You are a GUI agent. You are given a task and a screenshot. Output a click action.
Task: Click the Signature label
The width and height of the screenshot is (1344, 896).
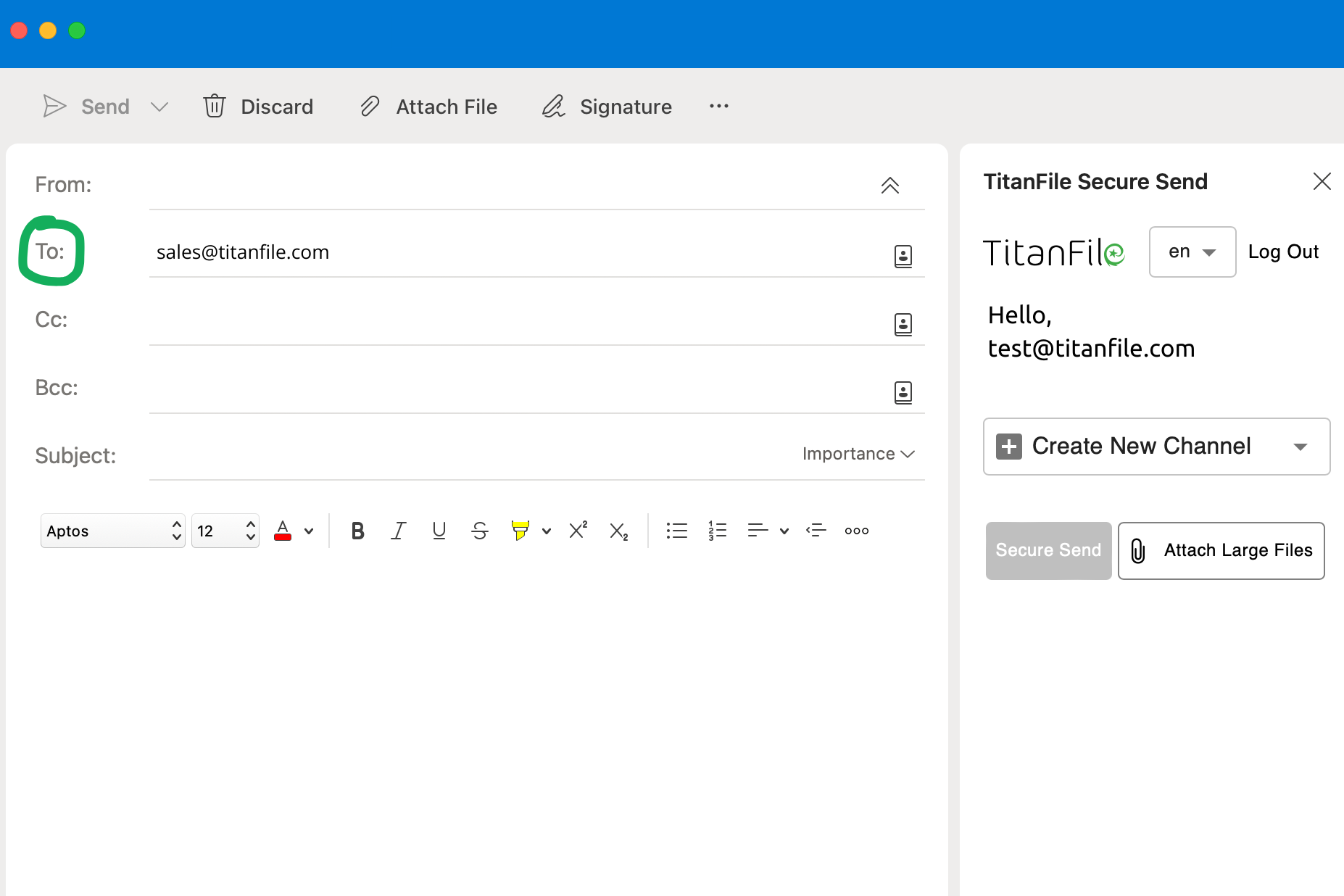[626, 107]
